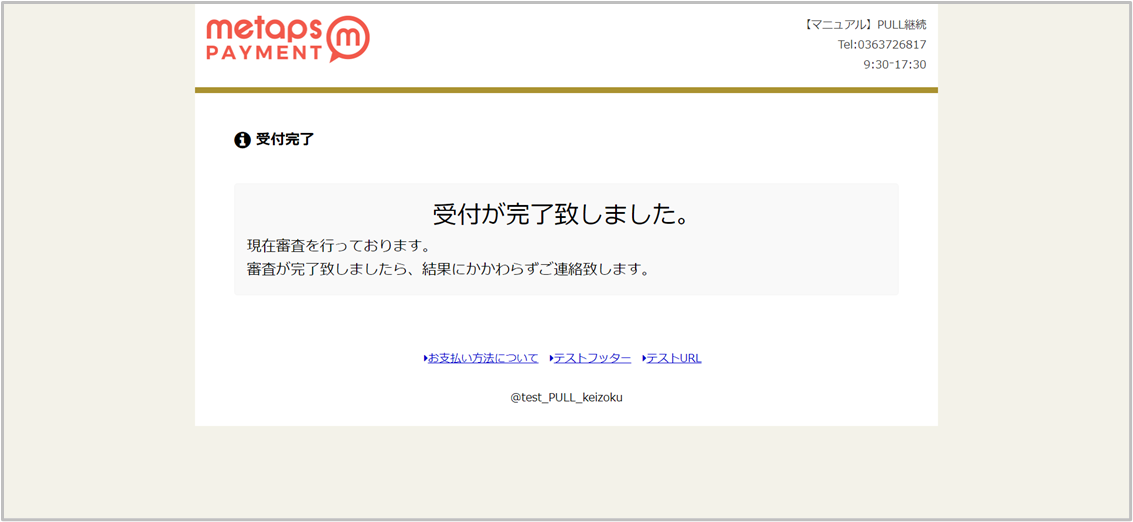Click the PAYMENT word in the logo

tap(263, 52)
